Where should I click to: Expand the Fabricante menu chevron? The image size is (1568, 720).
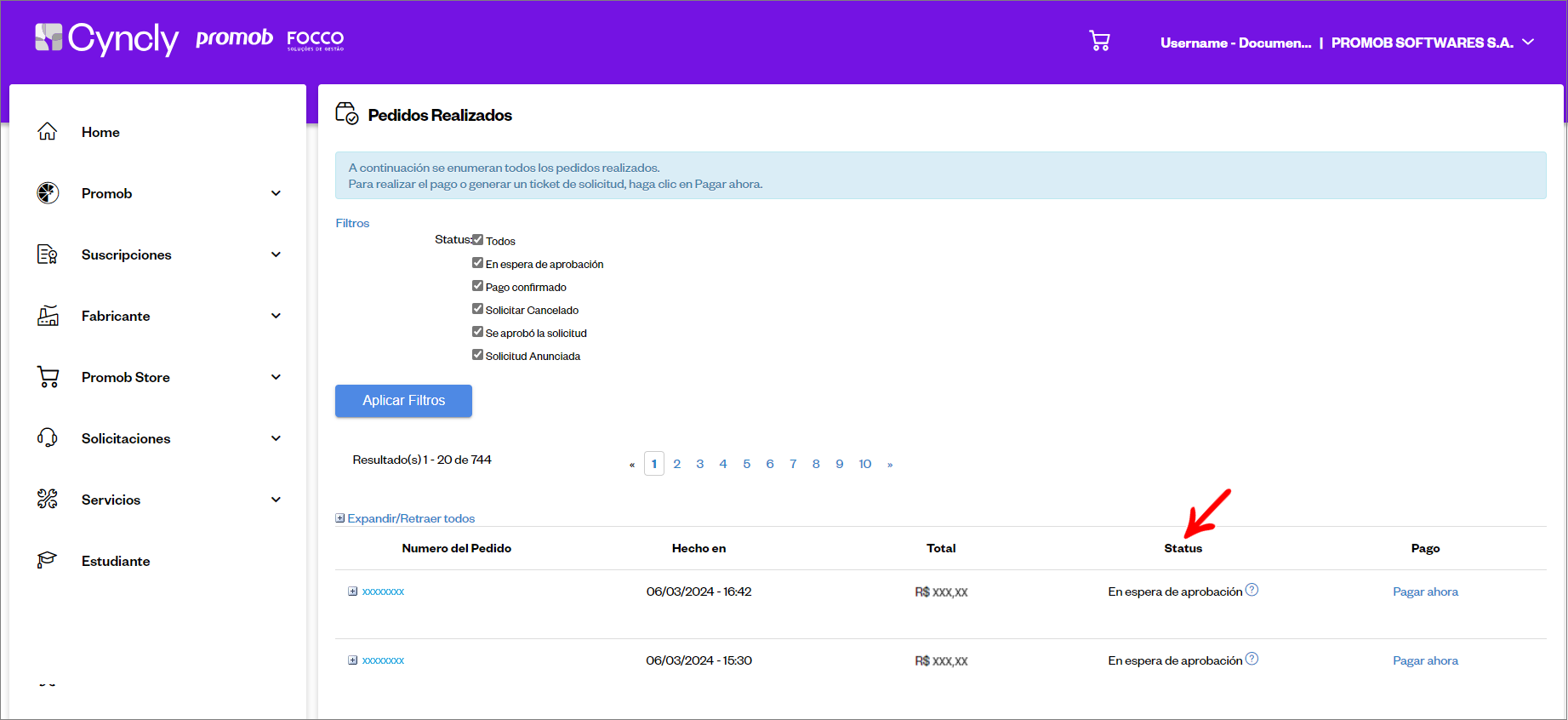(x=276, y=316)
